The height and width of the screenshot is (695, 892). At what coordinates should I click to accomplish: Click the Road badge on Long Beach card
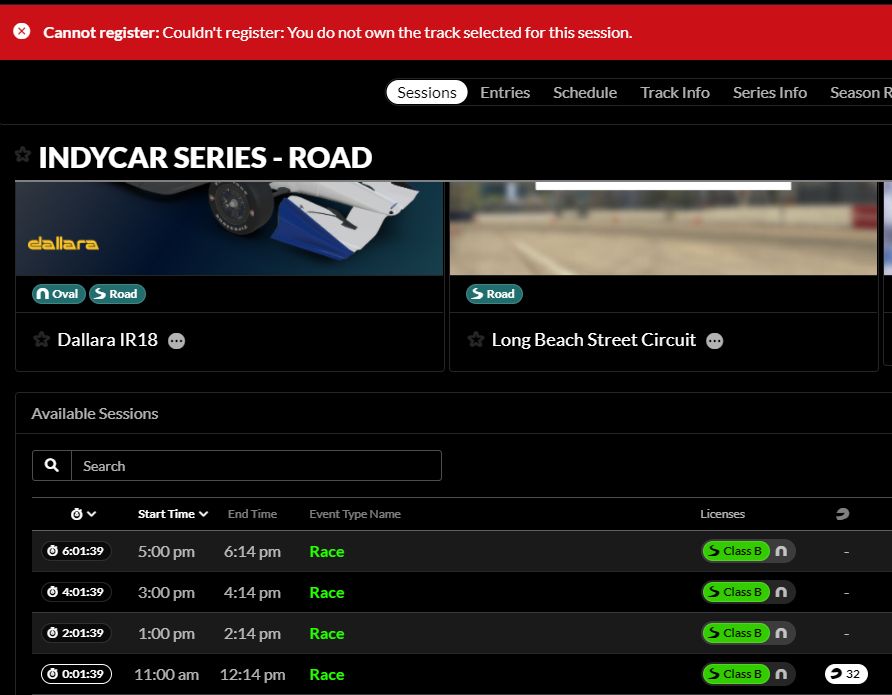493,293
